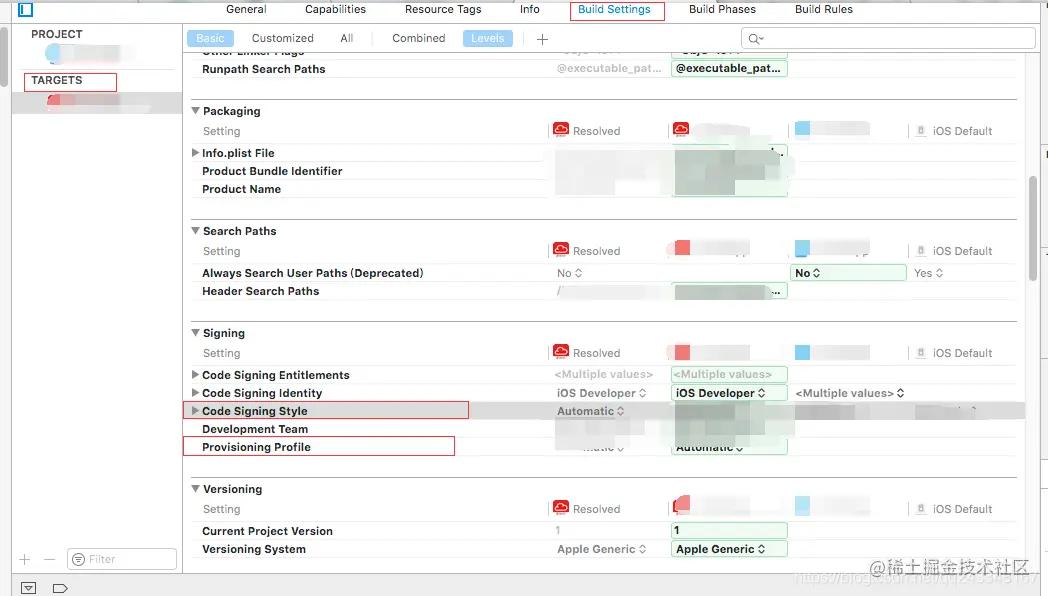Viewport: 1048px width, 596px height.
Task: Switch to the Combined view
Action: pyautogui.click(x=418, y=38)
